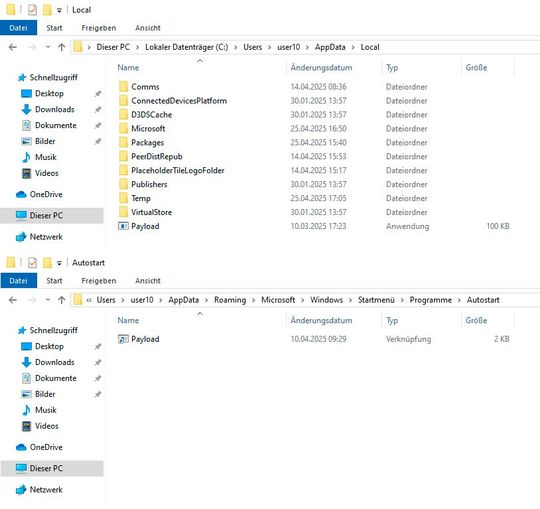The width and height of the screenshot is (540, 509).
Task: Select the PlaceholderTileLogoFolder folder icon
Action: pyautogui.click(x=123, y=170)
